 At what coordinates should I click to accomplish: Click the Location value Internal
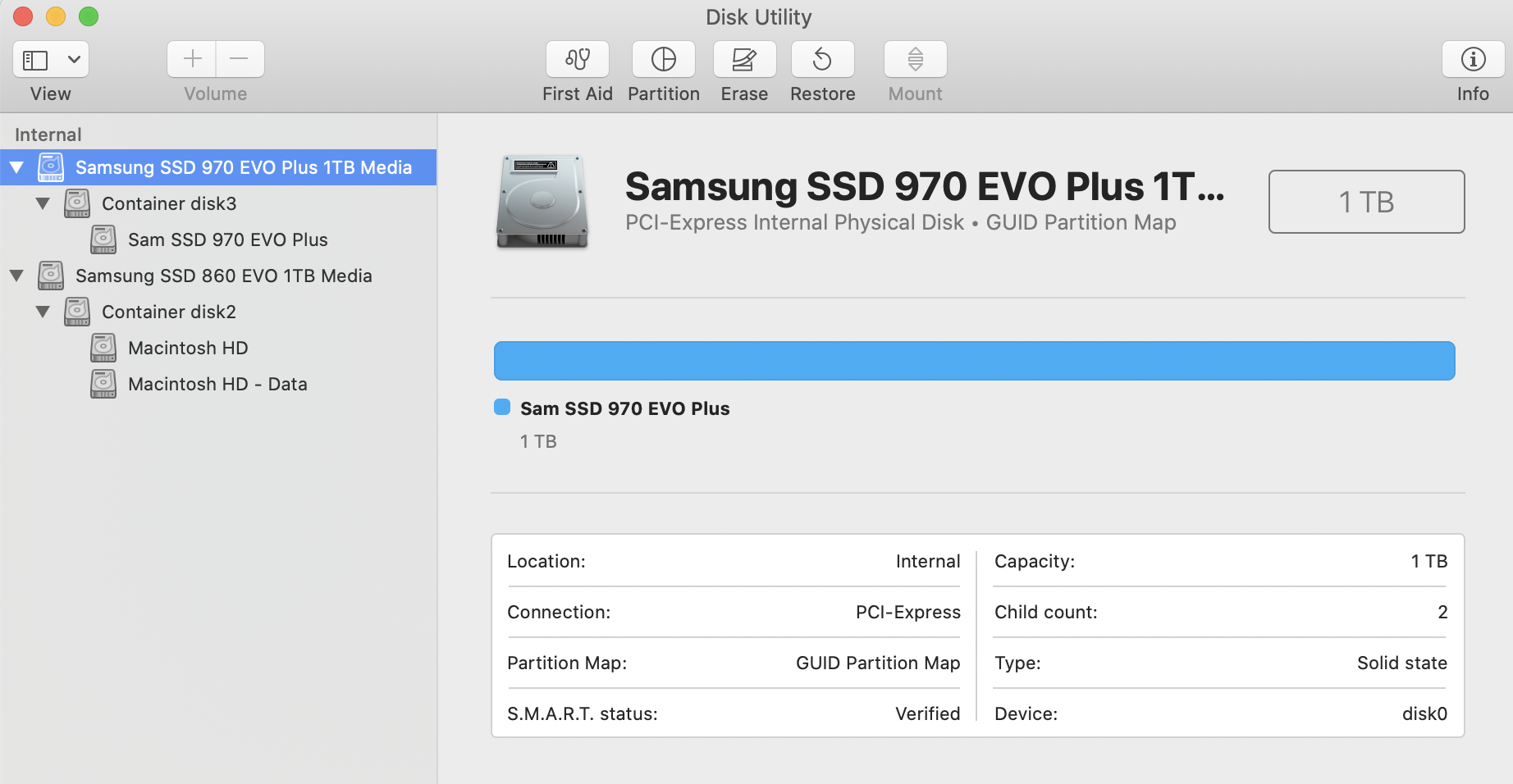[x=928, y=561]
